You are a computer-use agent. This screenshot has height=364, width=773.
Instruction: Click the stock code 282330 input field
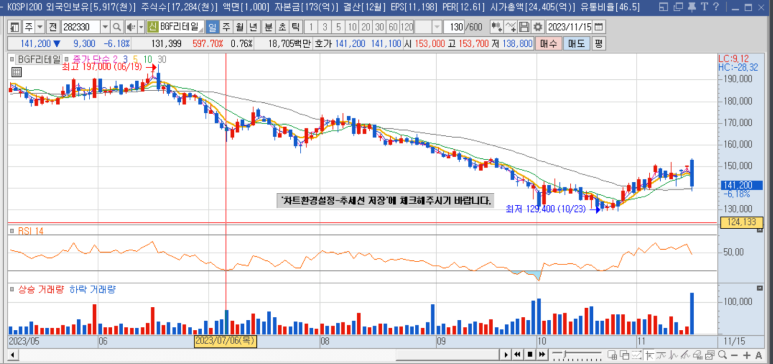coord(81,27)
